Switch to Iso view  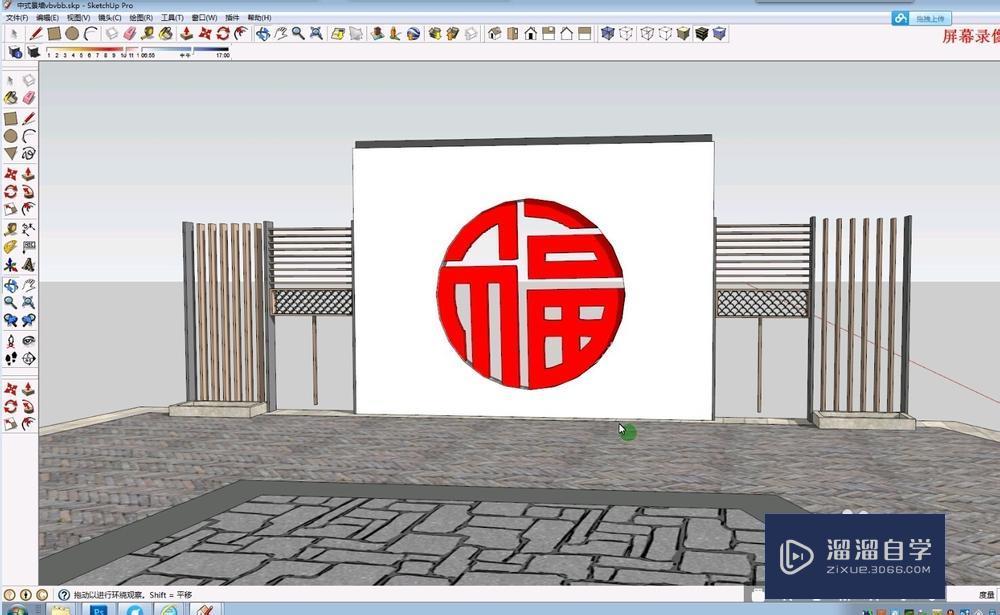494,33
